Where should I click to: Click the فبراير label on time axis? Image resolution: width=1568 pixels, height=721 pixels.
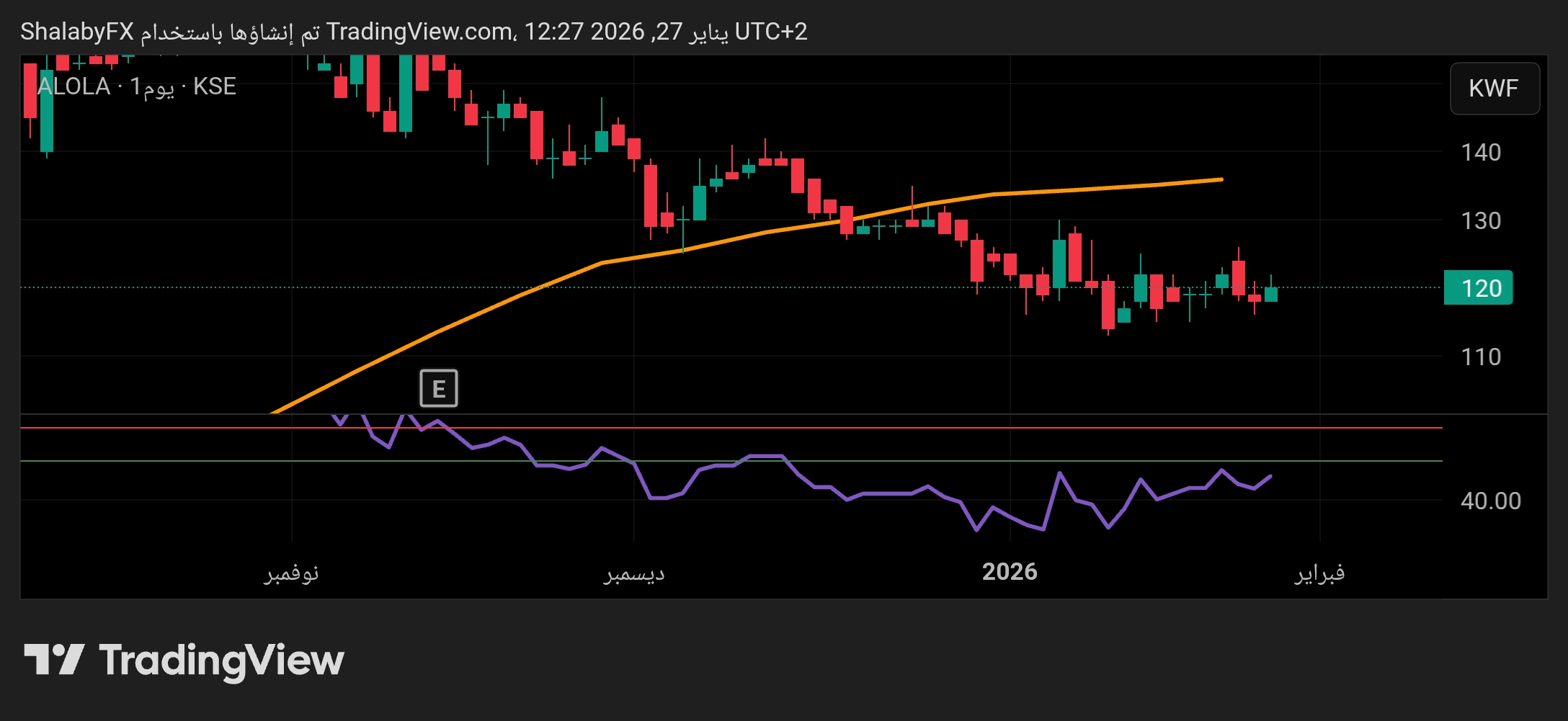[1319, 573]
